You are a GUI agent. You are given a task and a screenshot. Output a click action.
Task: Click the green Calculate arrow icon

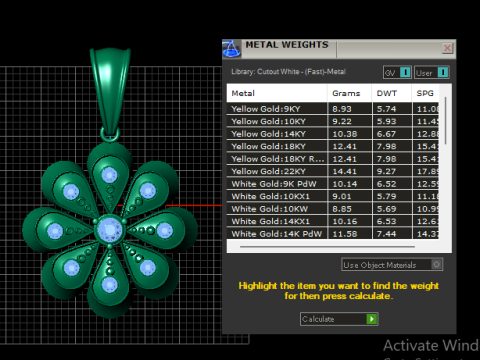[x=371, y=319]
